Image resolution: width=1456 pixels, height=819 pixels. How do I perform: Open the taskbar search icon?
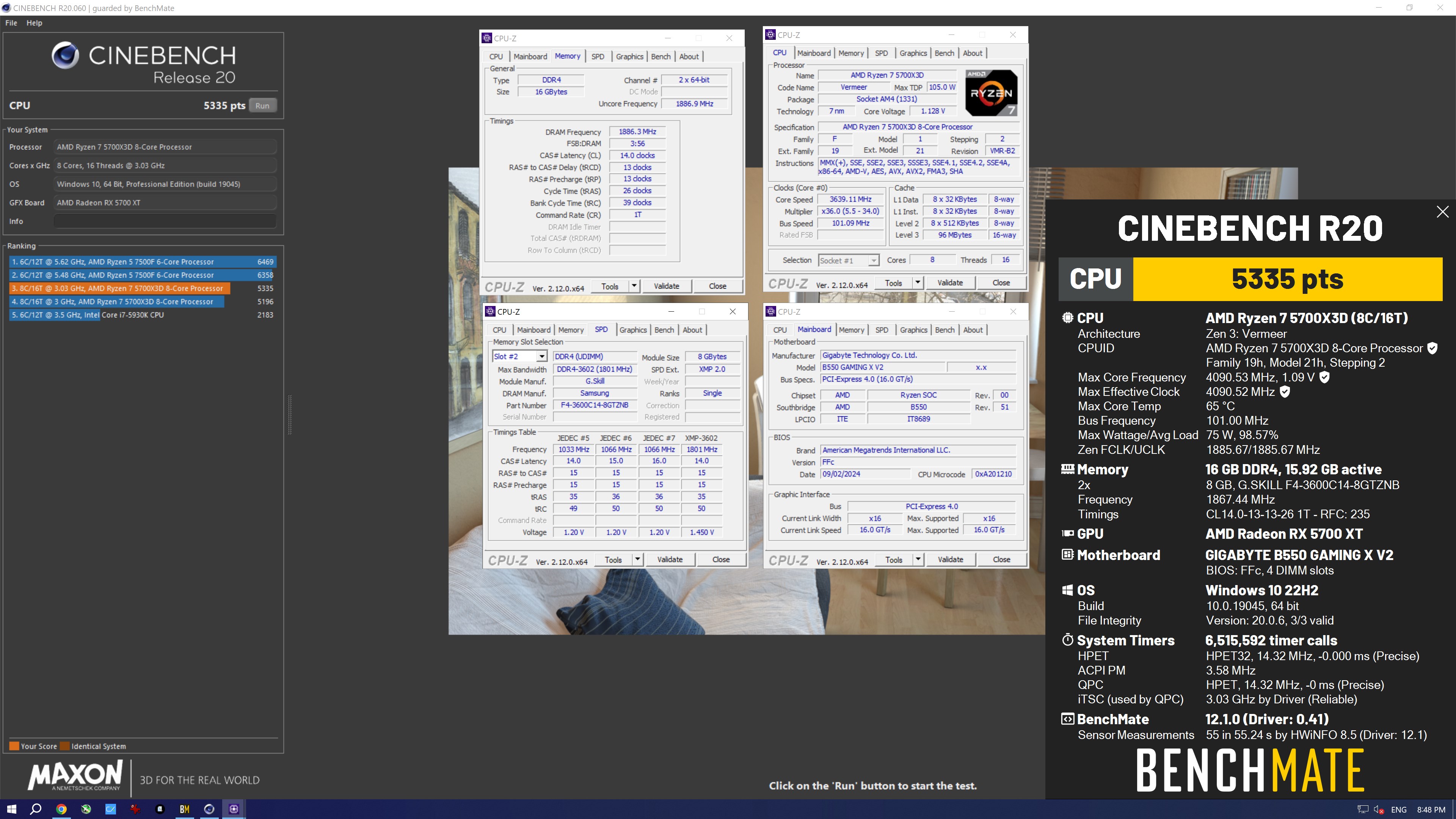pos(36,809)
